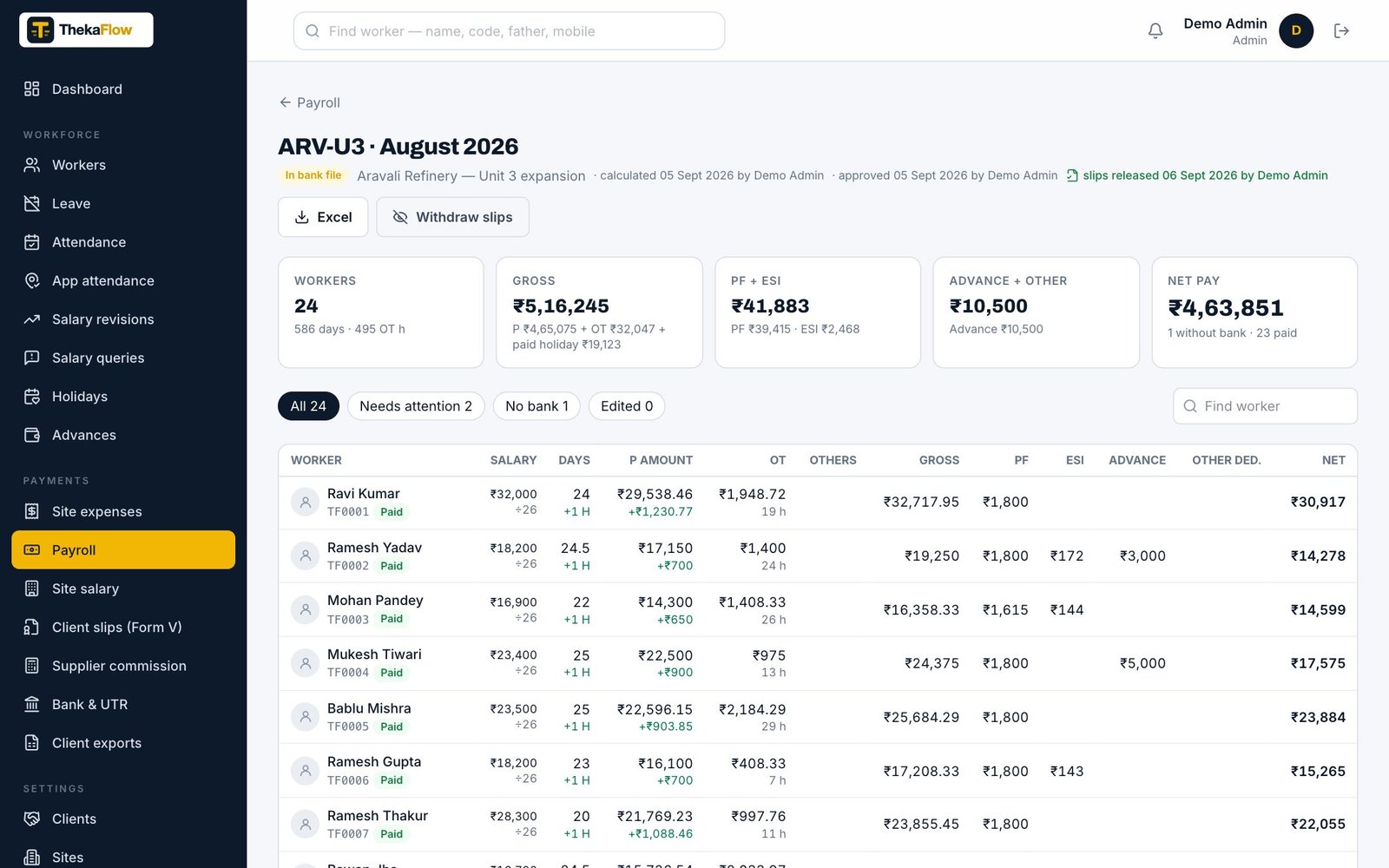The height and width of the screenshot is (868, 1389).
Task: Open Sites in the sidebar
Action: coord(123,857)
